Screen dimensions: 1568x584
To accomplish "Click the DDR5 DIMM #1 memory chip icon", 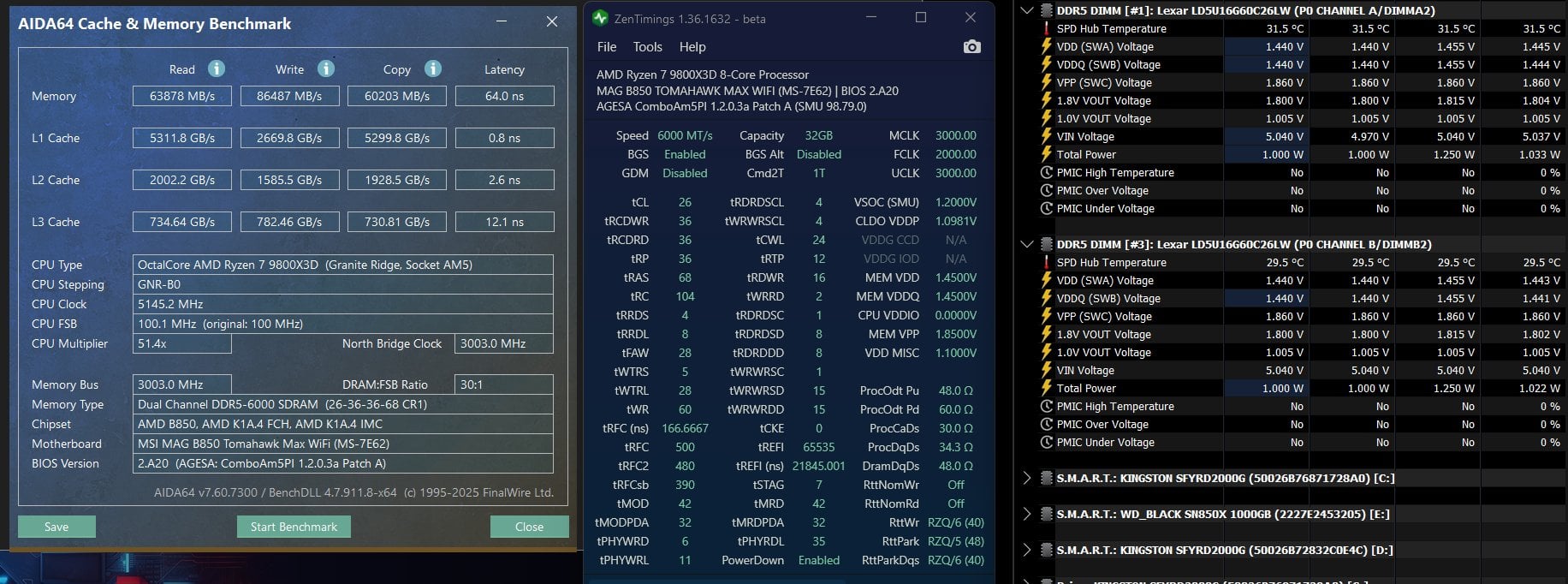I will 1046,10.
